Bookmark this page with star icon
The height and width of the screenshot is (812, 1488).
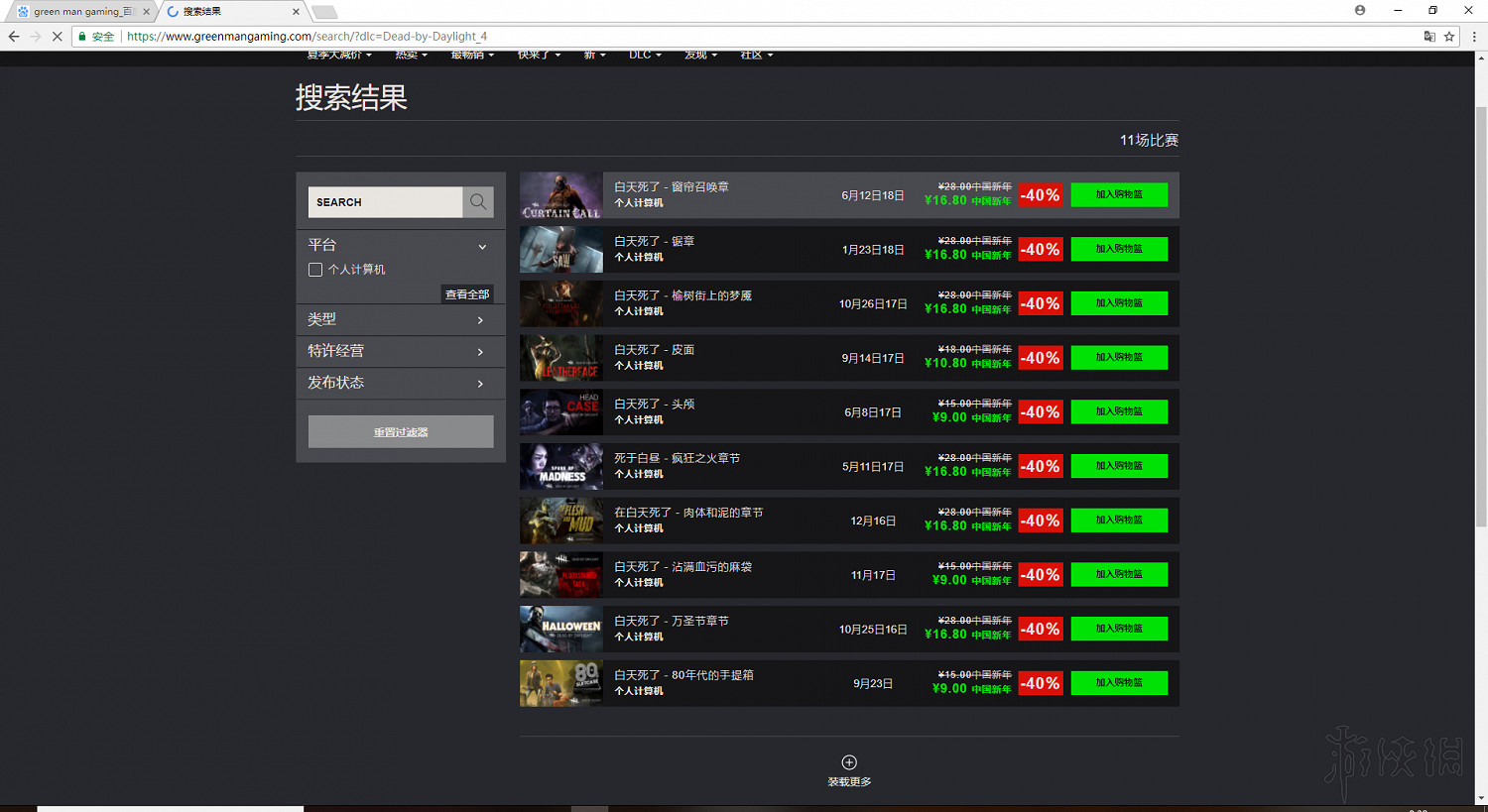tap(1449, 37)
